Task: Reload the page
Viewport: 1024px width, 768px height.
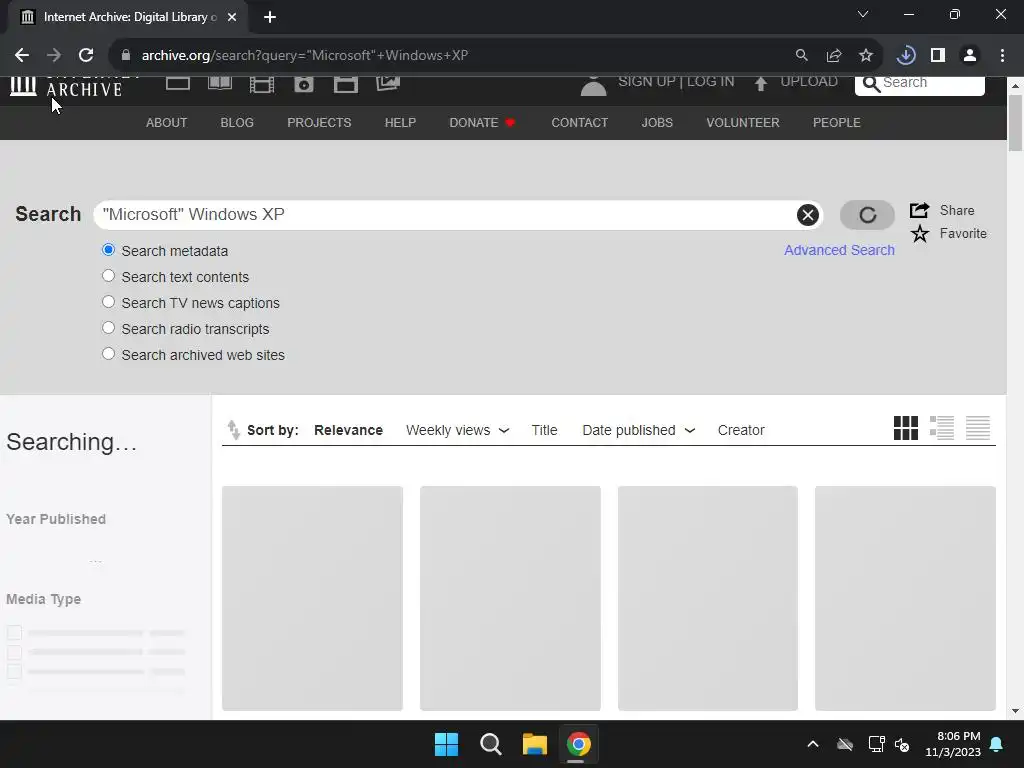Action: [86, 56]
